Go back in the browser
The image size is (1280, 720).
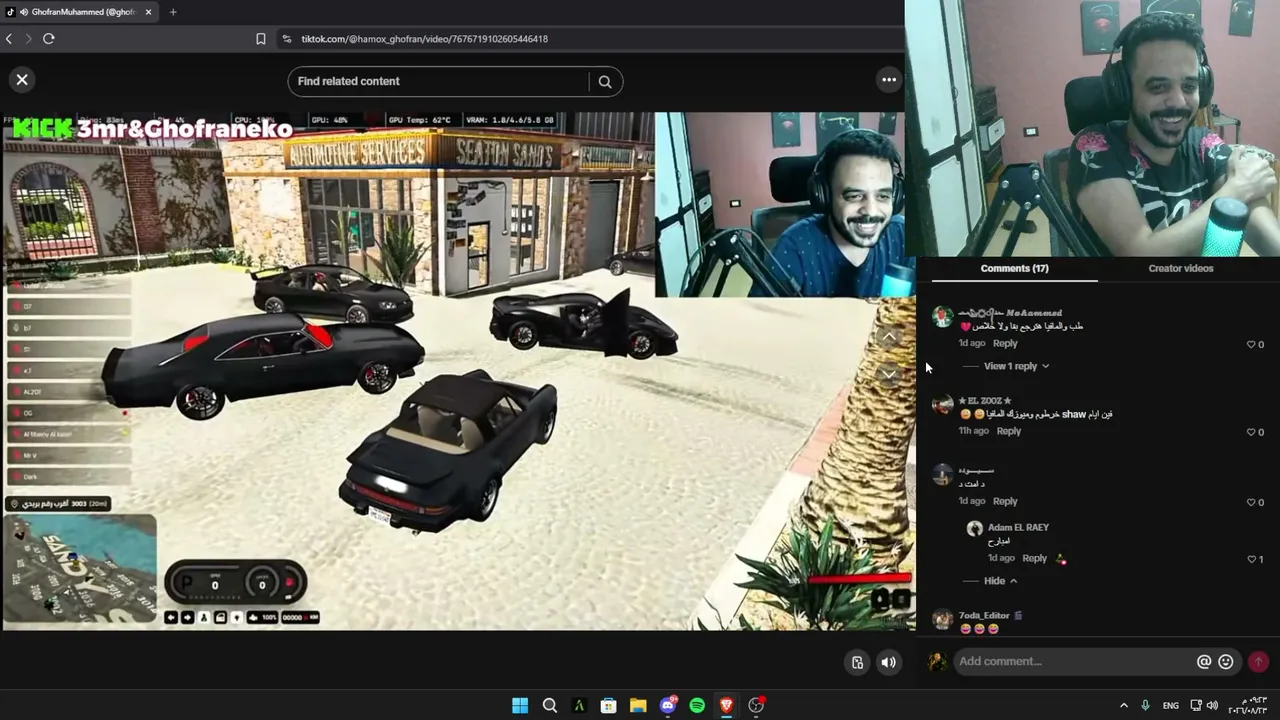(9, 39)
